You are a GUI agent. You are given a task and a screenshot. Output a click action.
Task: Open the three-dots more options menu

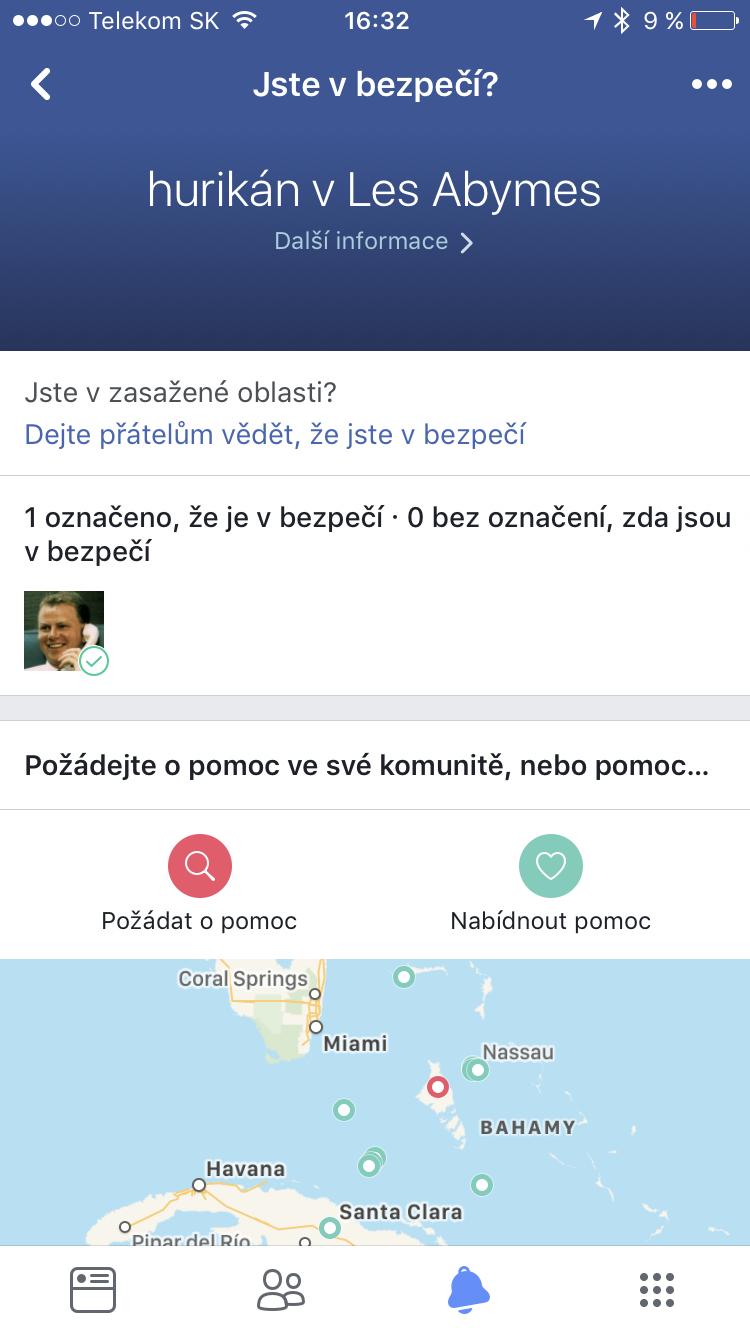[x=711, y=85]
